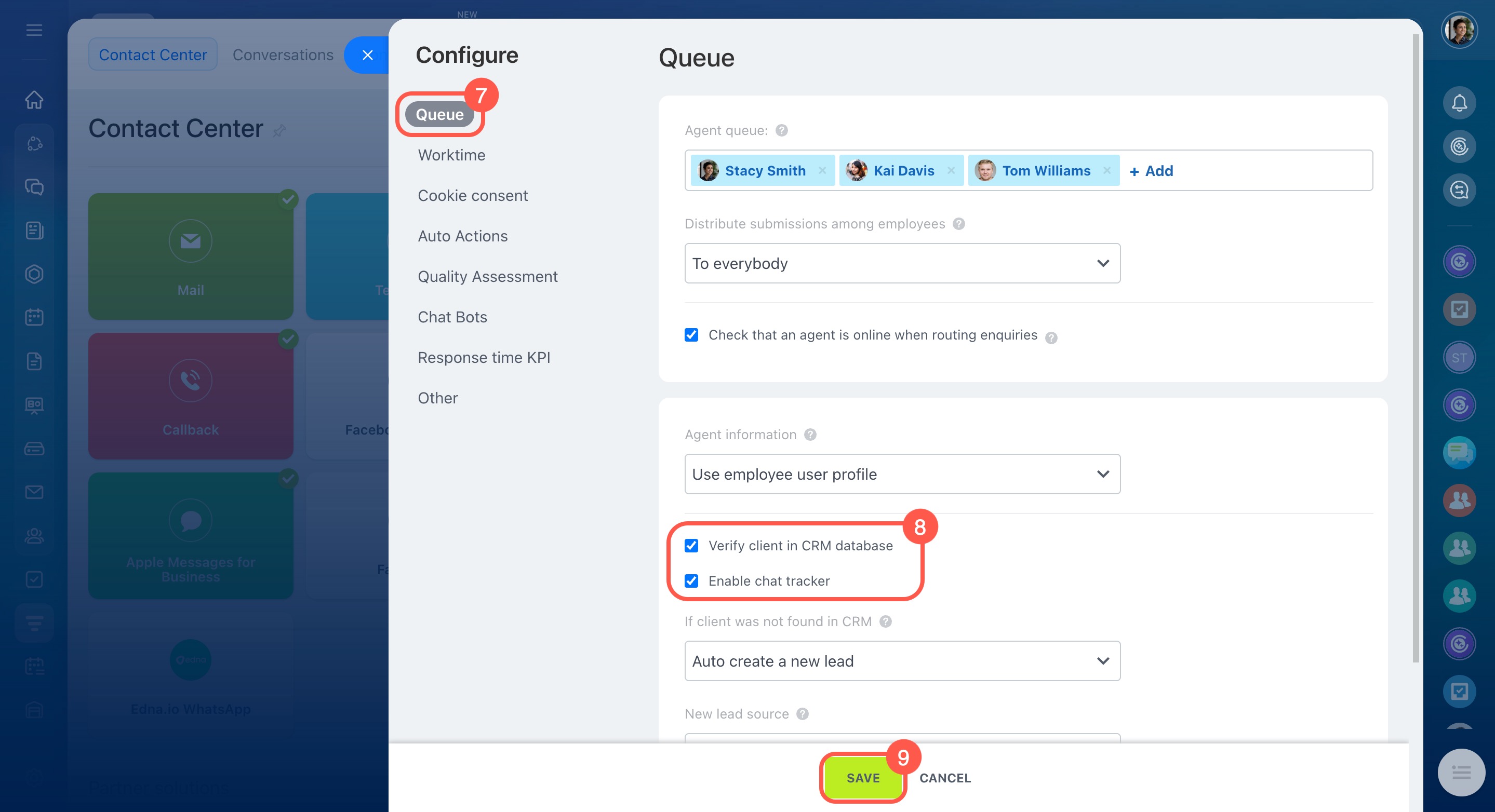
Task: Open calendar icon in left sidebar
Action: [x=34, y=317]
